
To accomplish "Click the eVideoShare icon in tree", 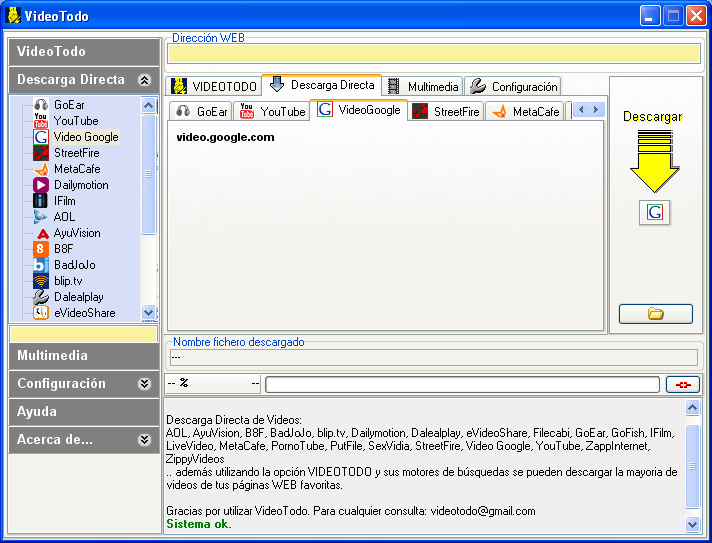I will click(x=41, y=313).
